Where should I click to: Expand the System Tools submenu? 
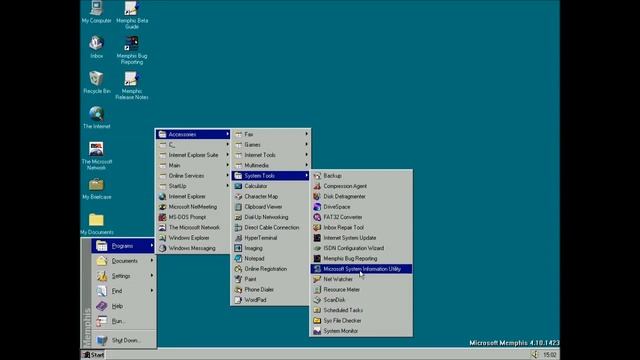pyautogui.click(x=271, y=176)
